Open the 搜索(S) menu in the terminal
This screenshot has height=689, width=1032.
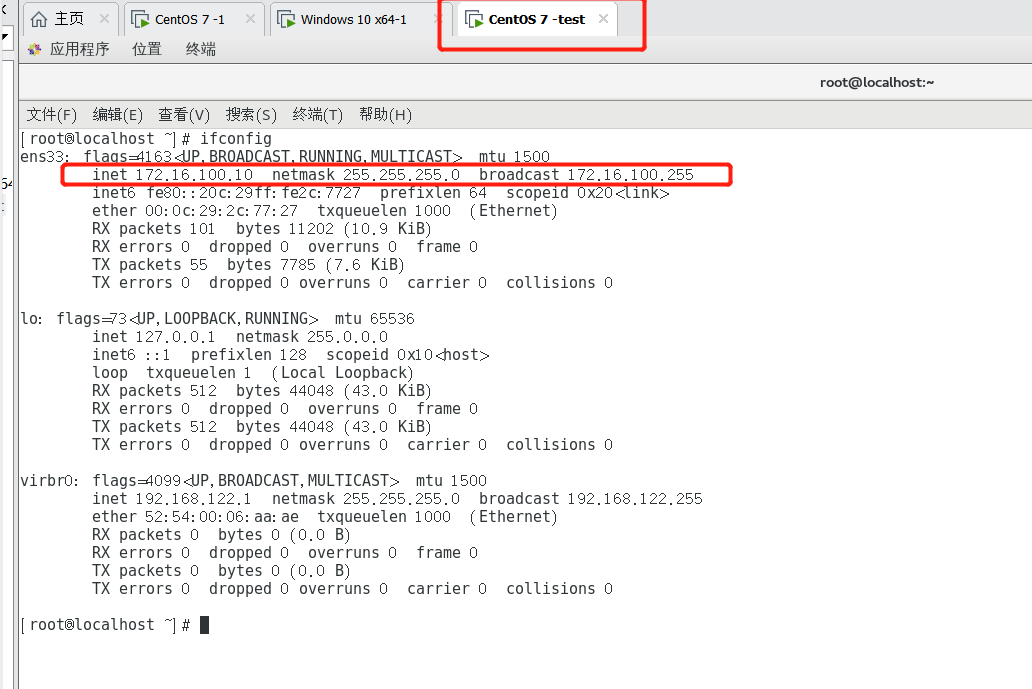[251, 115]
